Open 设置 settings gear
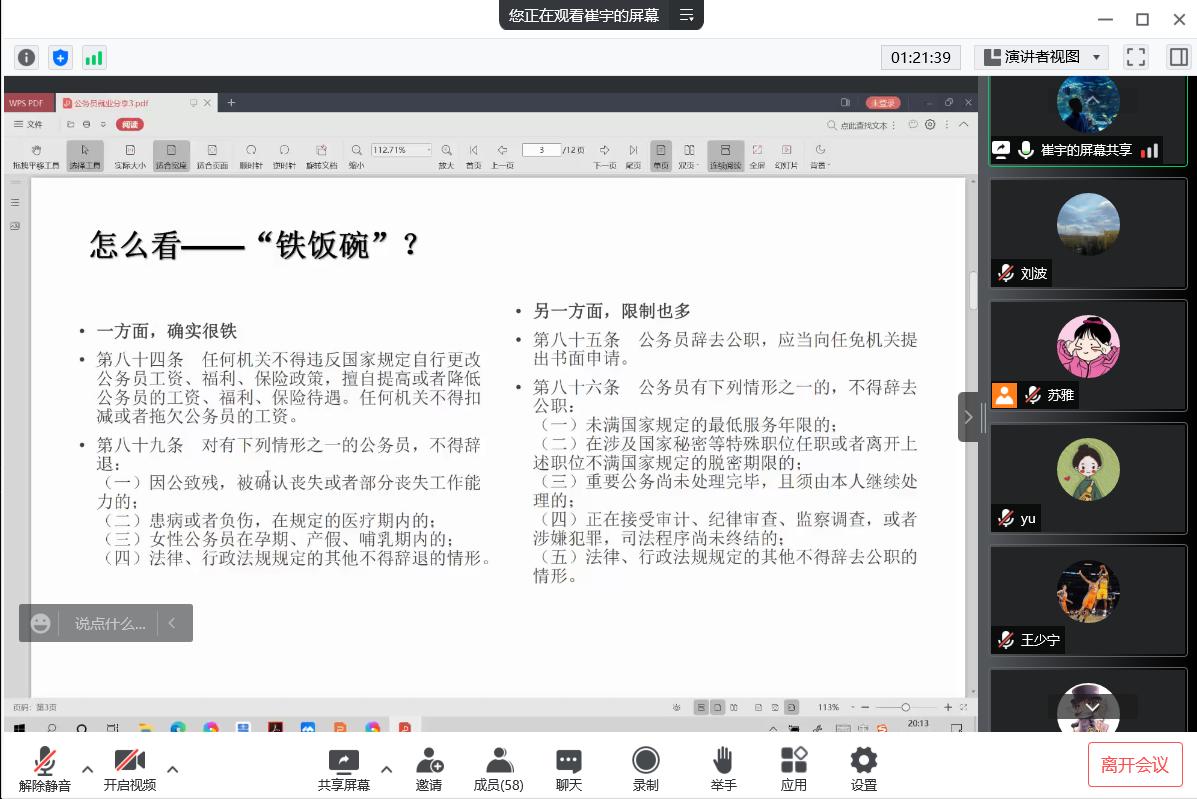 click(x=863, y=768)
